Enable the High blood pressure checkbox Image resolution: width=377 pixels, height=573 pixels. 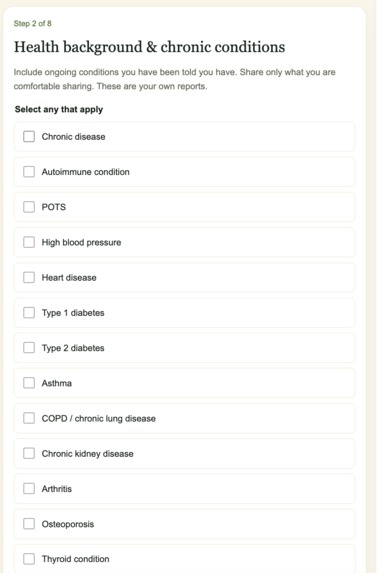pos(29,242)
